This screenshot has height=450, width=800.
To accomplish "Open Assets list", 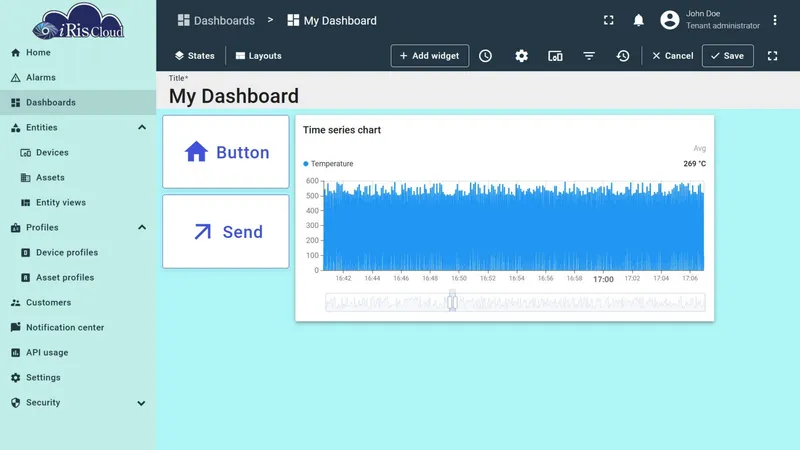I will point(78,178).
